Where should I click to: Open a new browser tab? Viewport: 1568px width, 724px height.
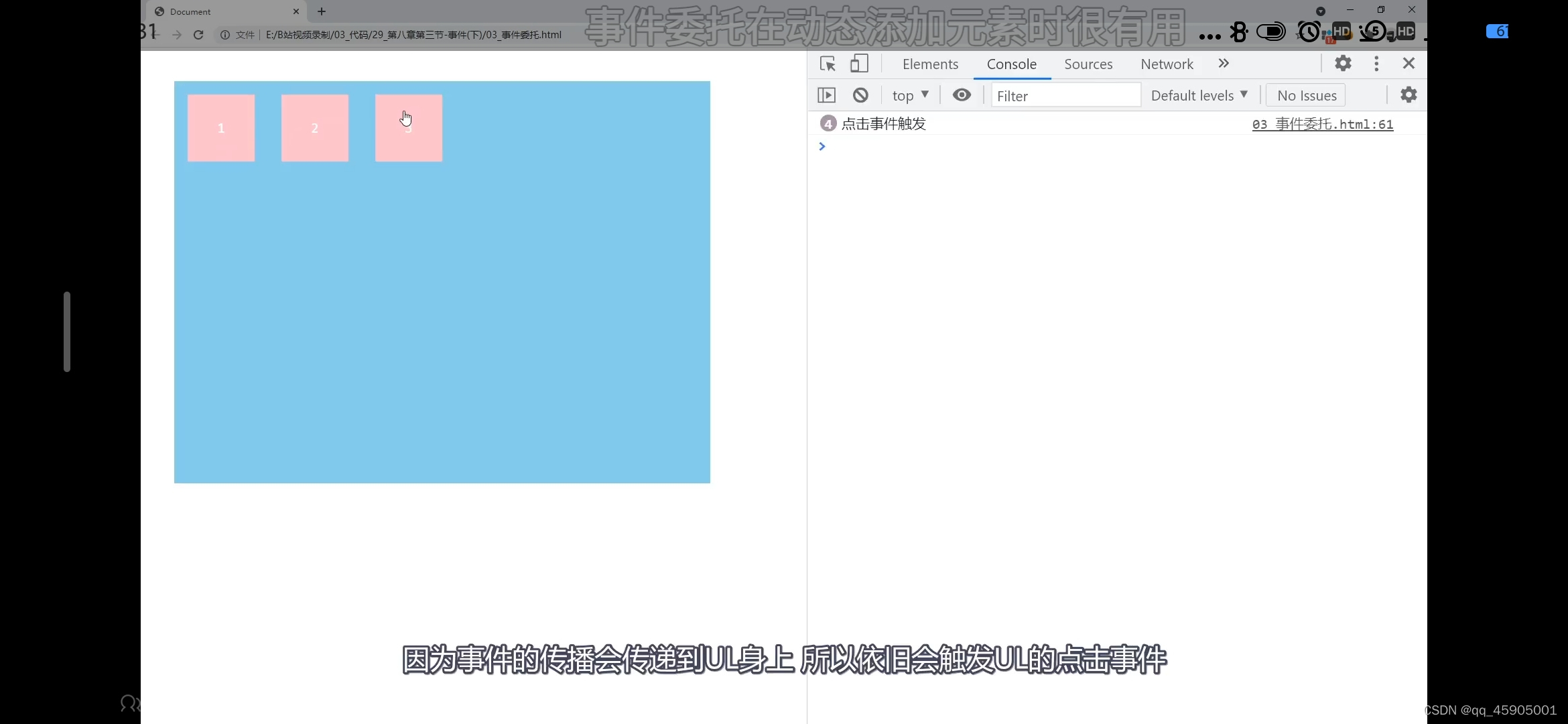pyautogui.click(x=322, y=11)
